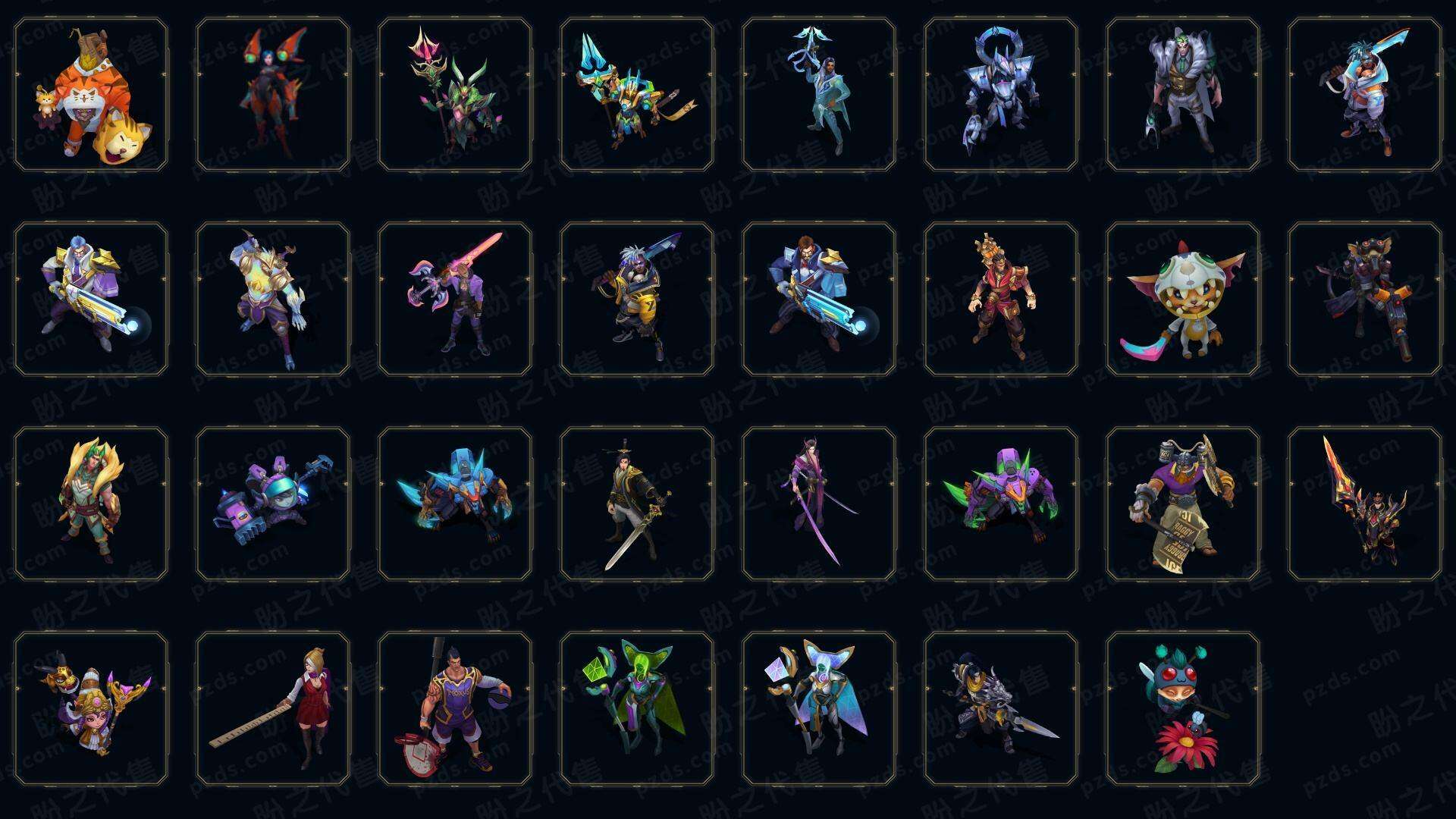Select the basketball player skin with hoop
1456x819 pixels.
(x=455, y=709)
